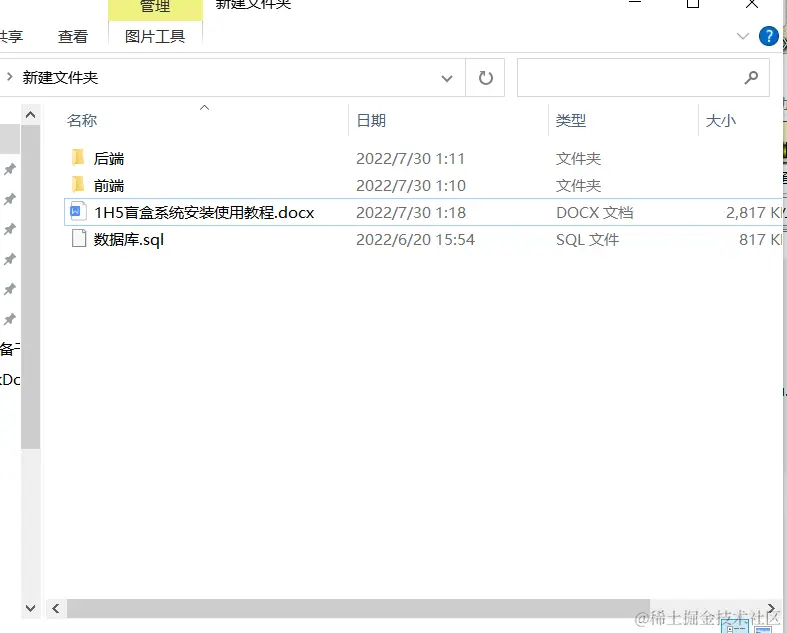
Task: Click date 2022/7/30 1:10 cell
Action: (x=411, y=186)
